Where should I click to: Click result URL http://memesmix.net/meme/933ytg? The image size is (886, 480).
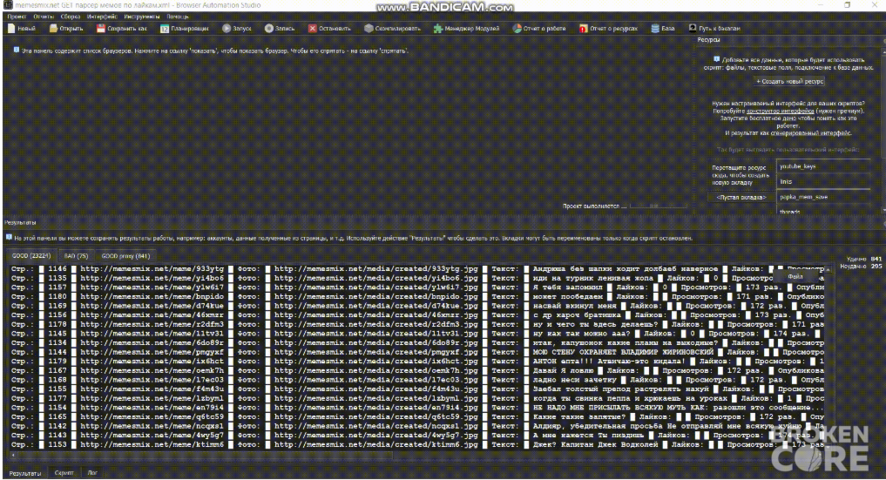152,269
